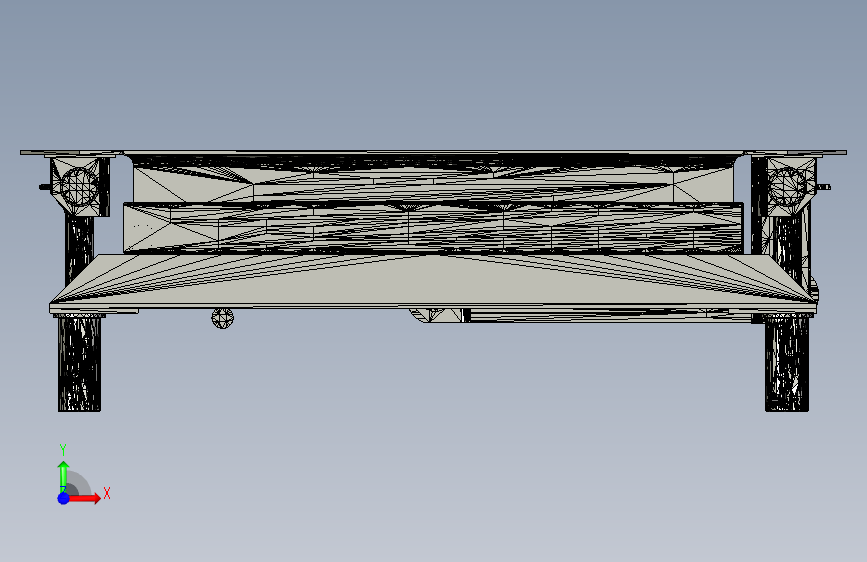Click the green Y axis arrow of the triad
Screen dimensions: 867x562
coord(64,476)
